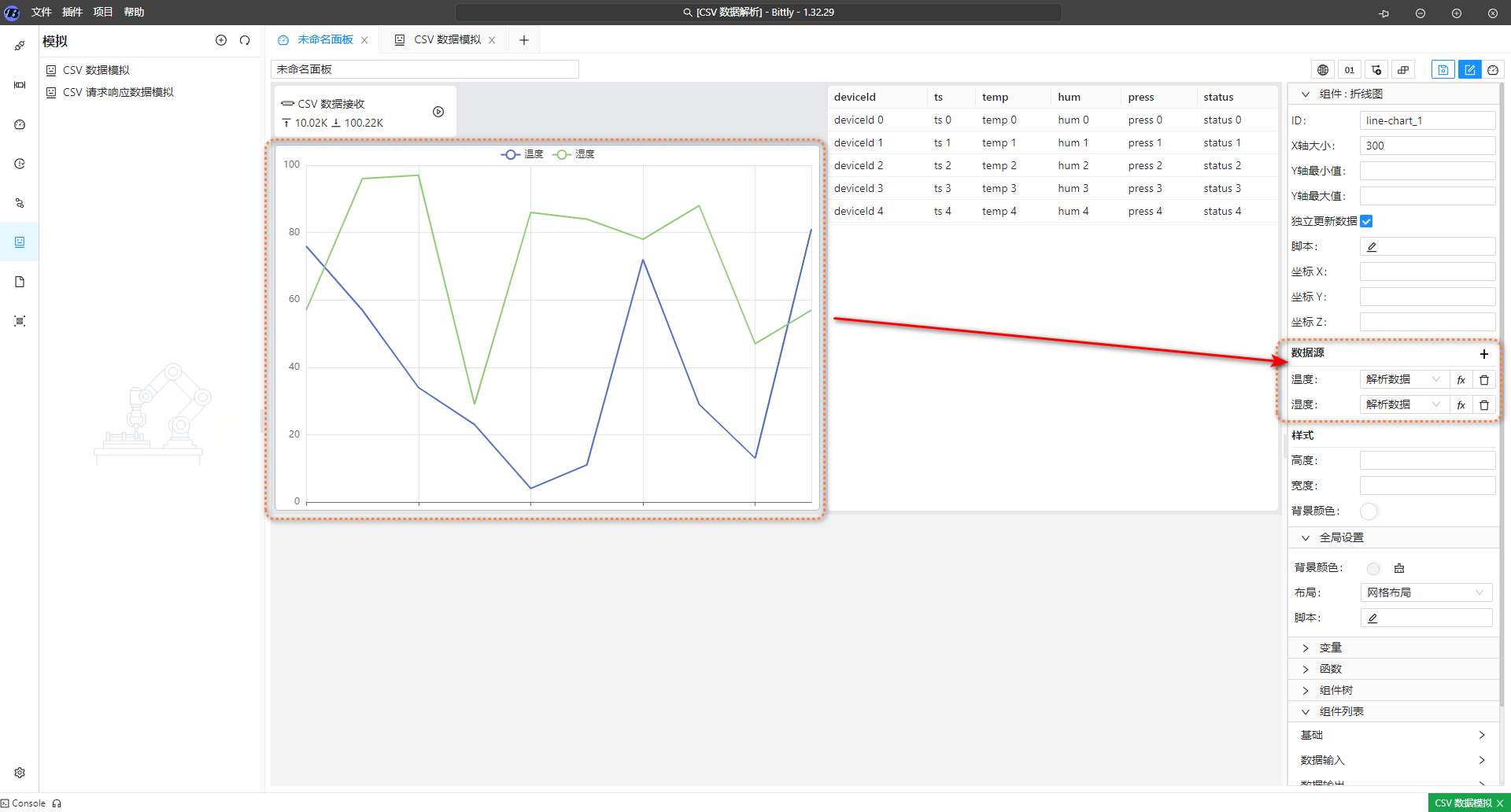Screen dimensions: 1511x812
Task: Start the CSV 数据接收 play button
Action: point(438,112)
